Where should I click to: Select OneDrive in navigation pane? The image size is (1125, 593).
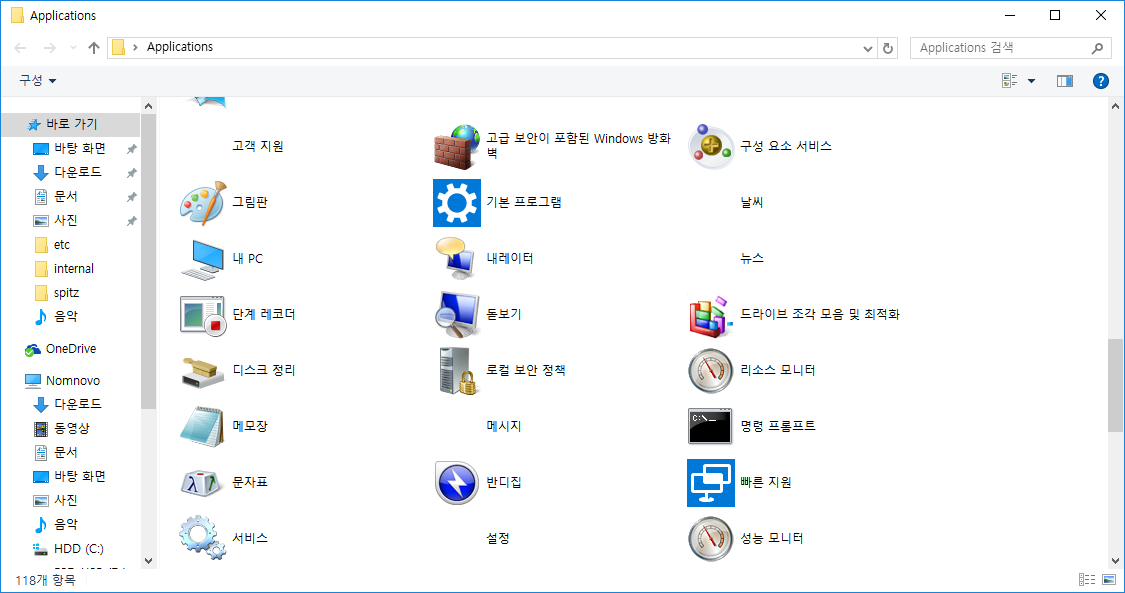click(x=70, y=349)
